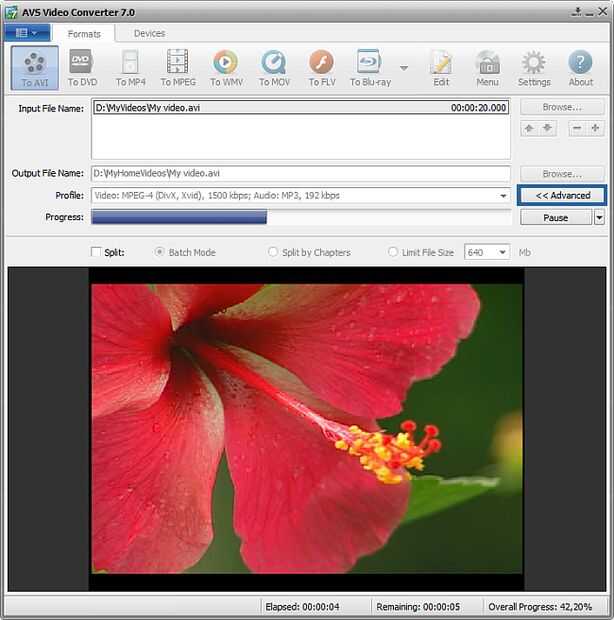
Task: Collapse options with << Advanced button
Action: tap(562, 195)
